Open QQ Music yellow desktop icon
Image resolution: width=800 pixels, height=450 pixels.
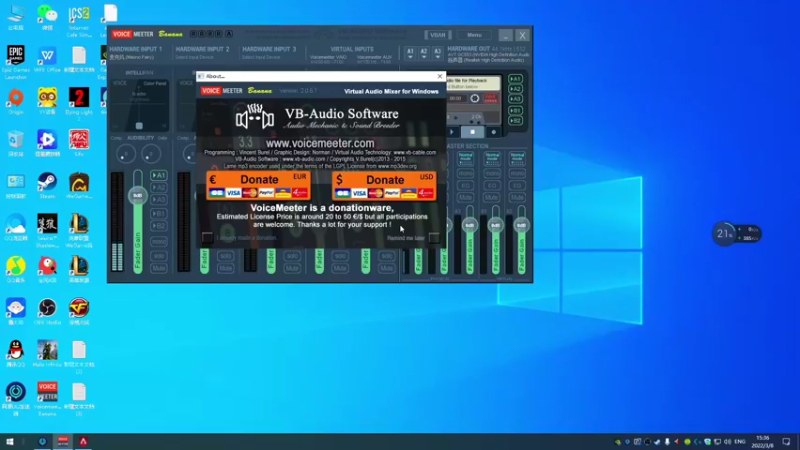[x=16, y=269]
